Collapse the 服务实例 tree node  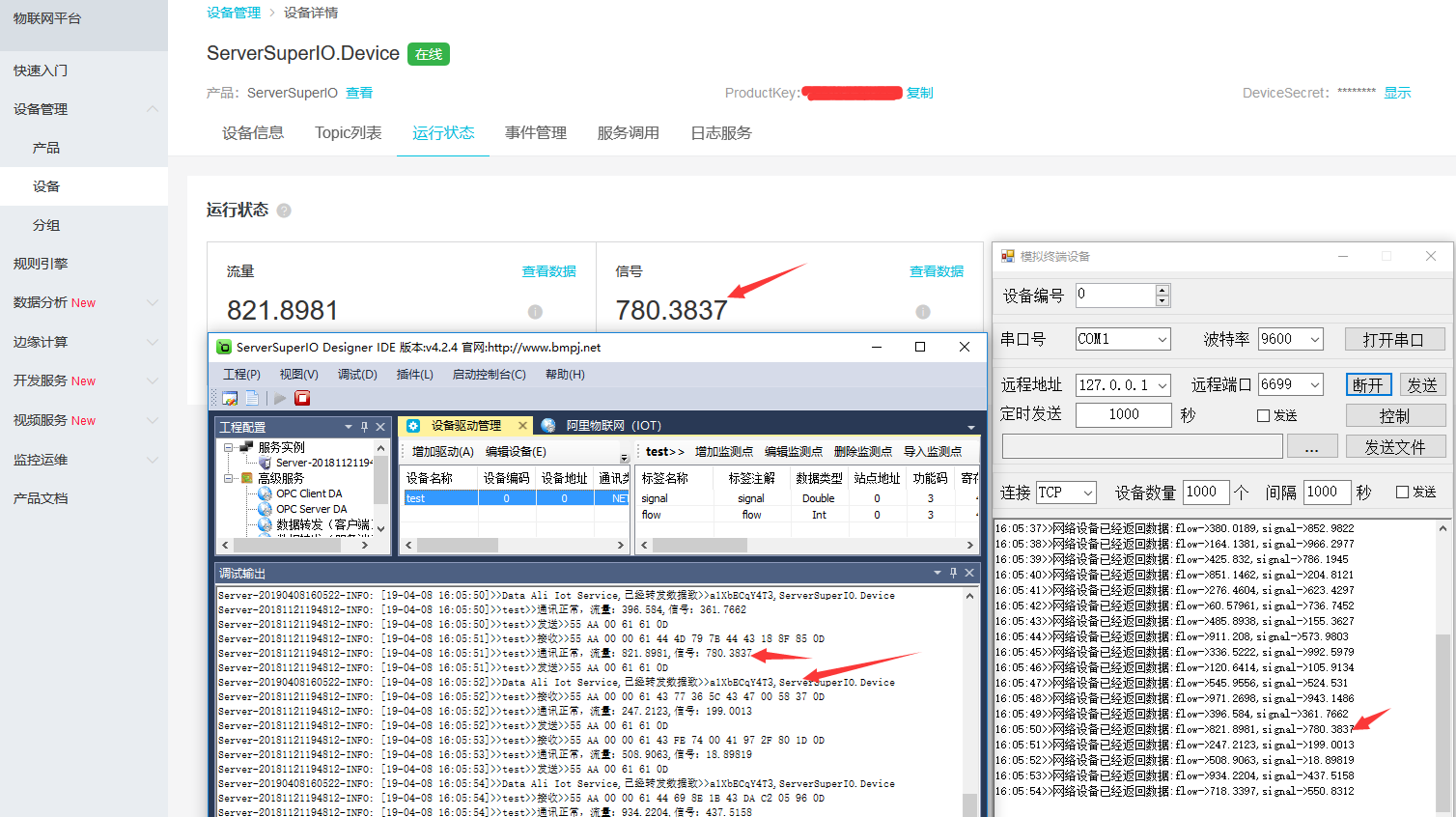tap(229, 447)
